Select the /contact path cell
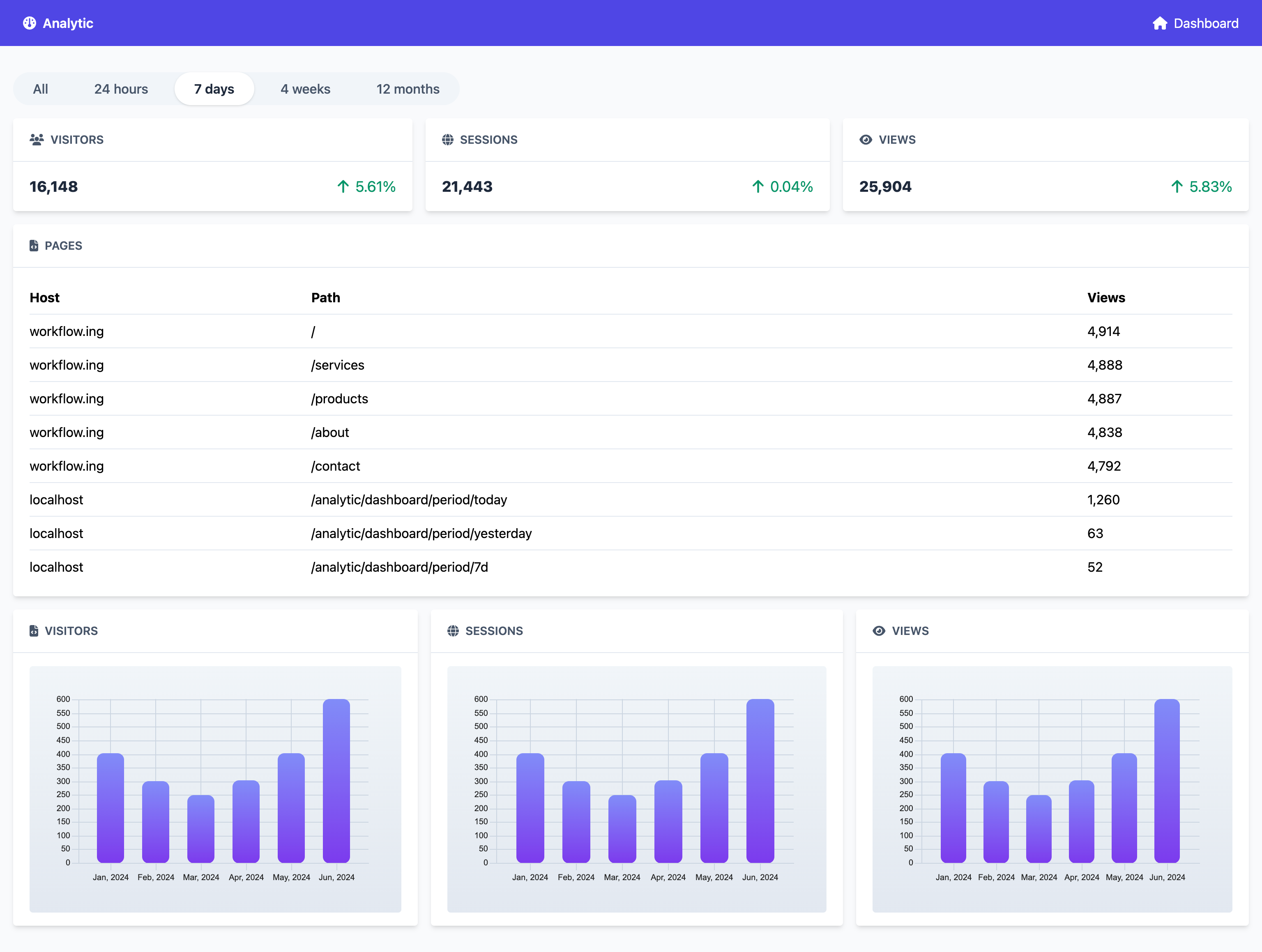This screenshot has height=952, width=1262. click(336, 466)
